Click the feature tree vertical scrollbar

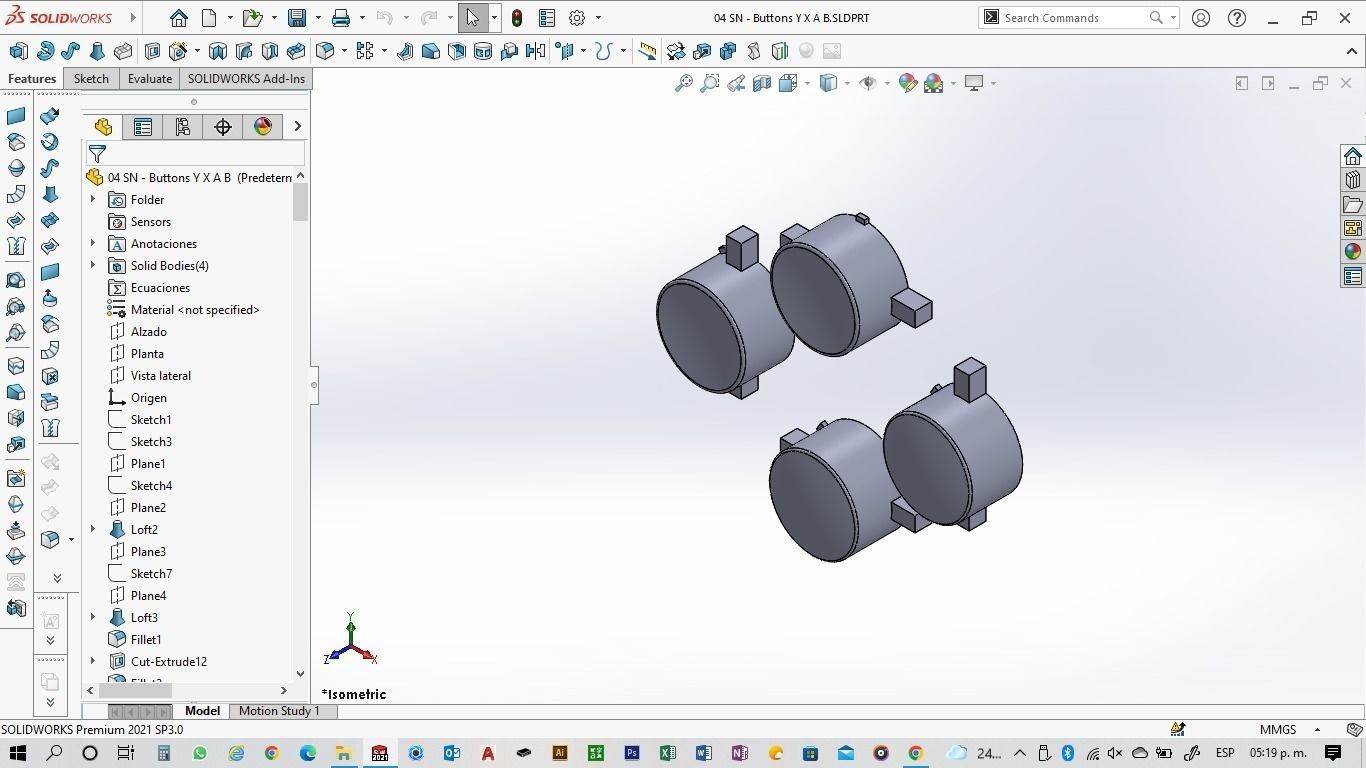click(x=300, y=203)
